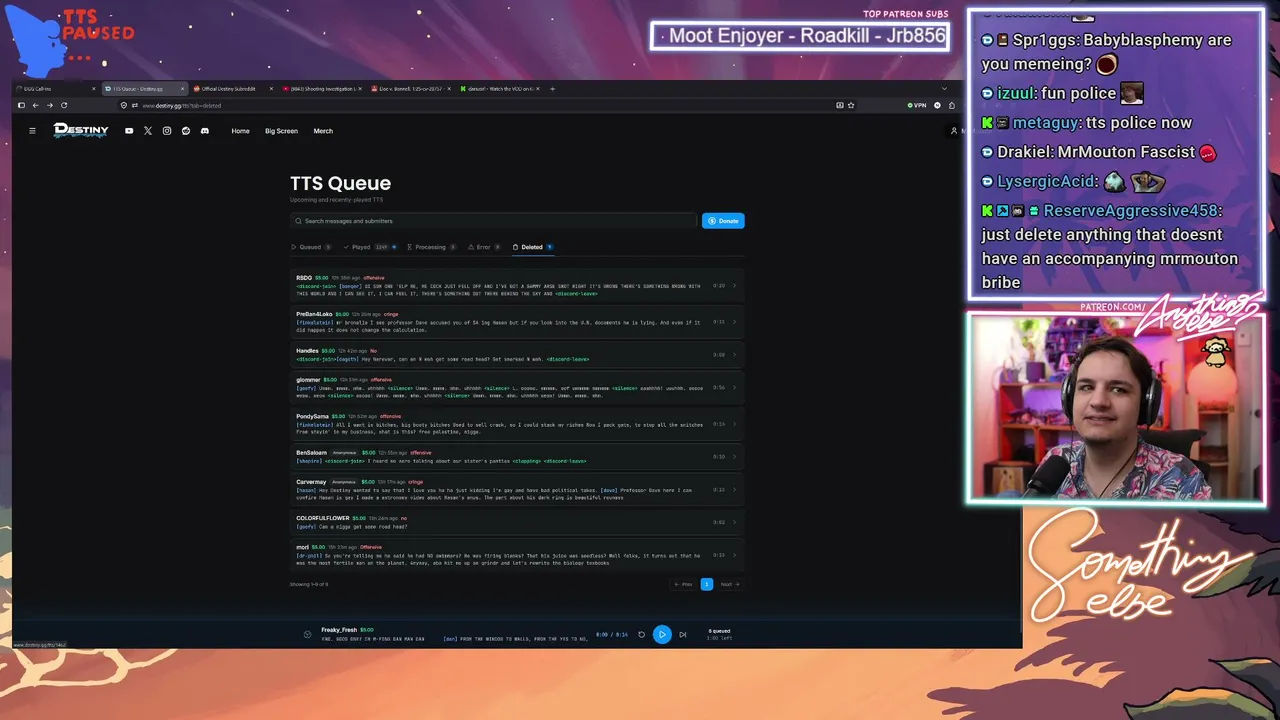Expand the PondySama message chevron
Screen dimensions: 1280x720
coord(734,424)
